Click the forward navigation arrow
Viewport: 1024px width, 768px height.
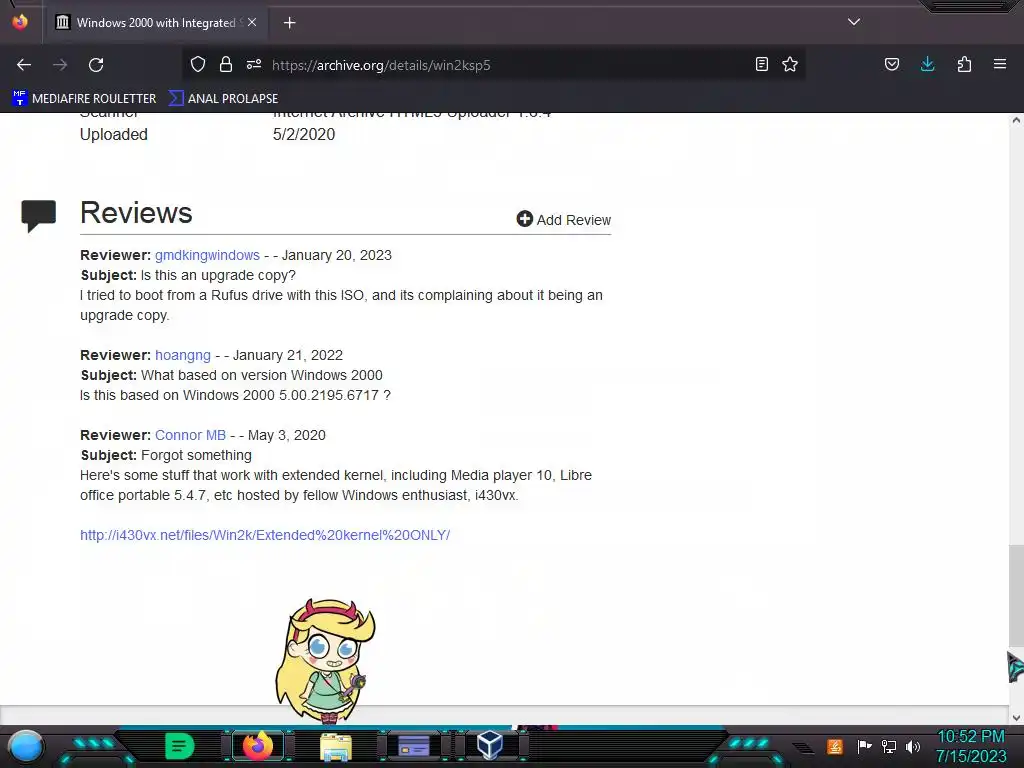click(x=60, y=65)
